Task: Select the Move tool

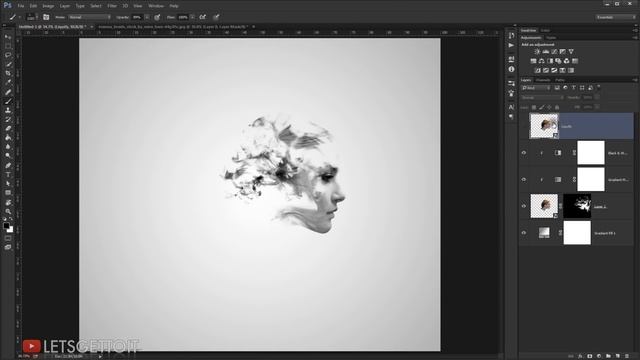Action: click(x=8, y=37)
